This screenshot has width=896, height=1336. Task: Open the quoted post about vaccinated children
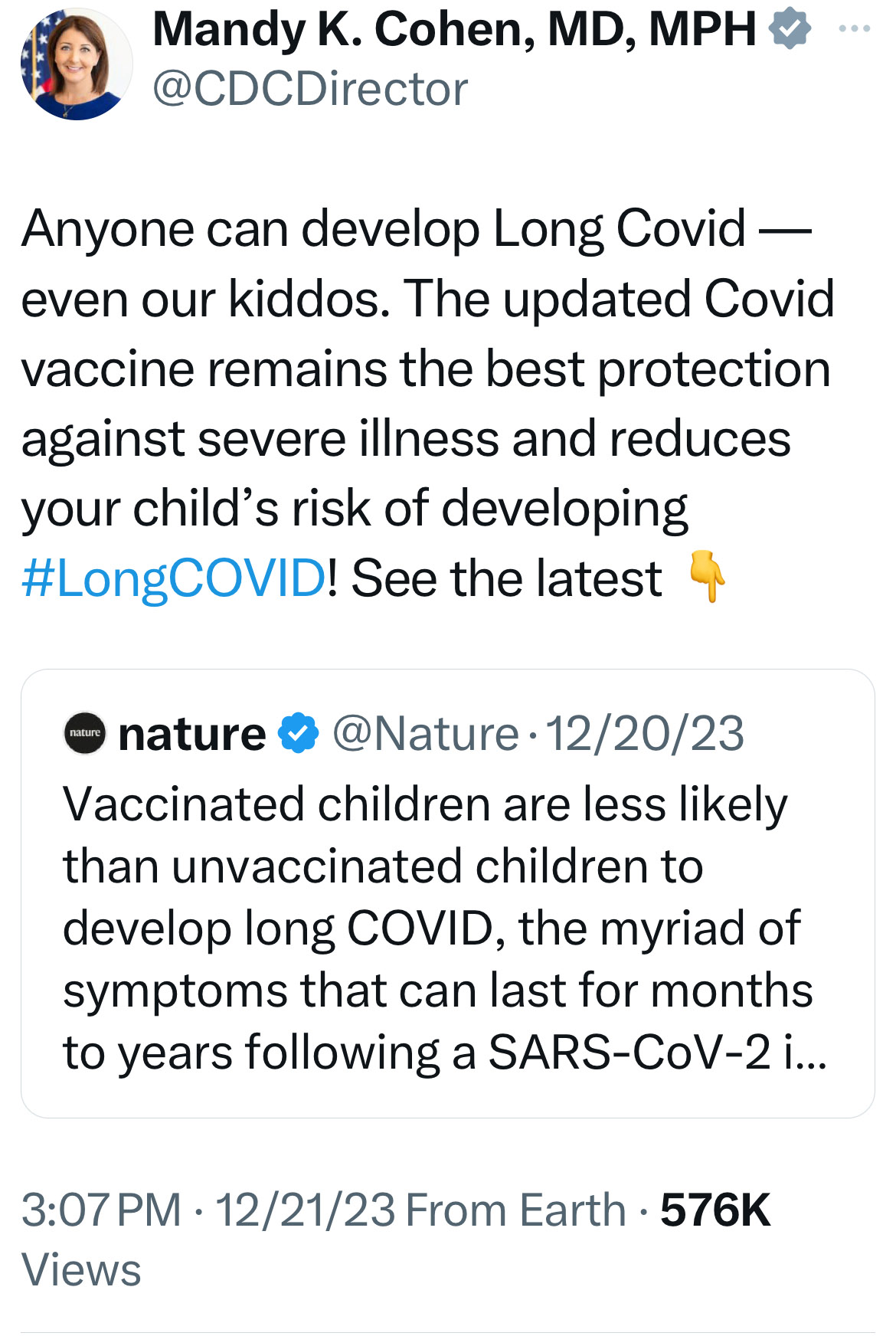point(437,927)
